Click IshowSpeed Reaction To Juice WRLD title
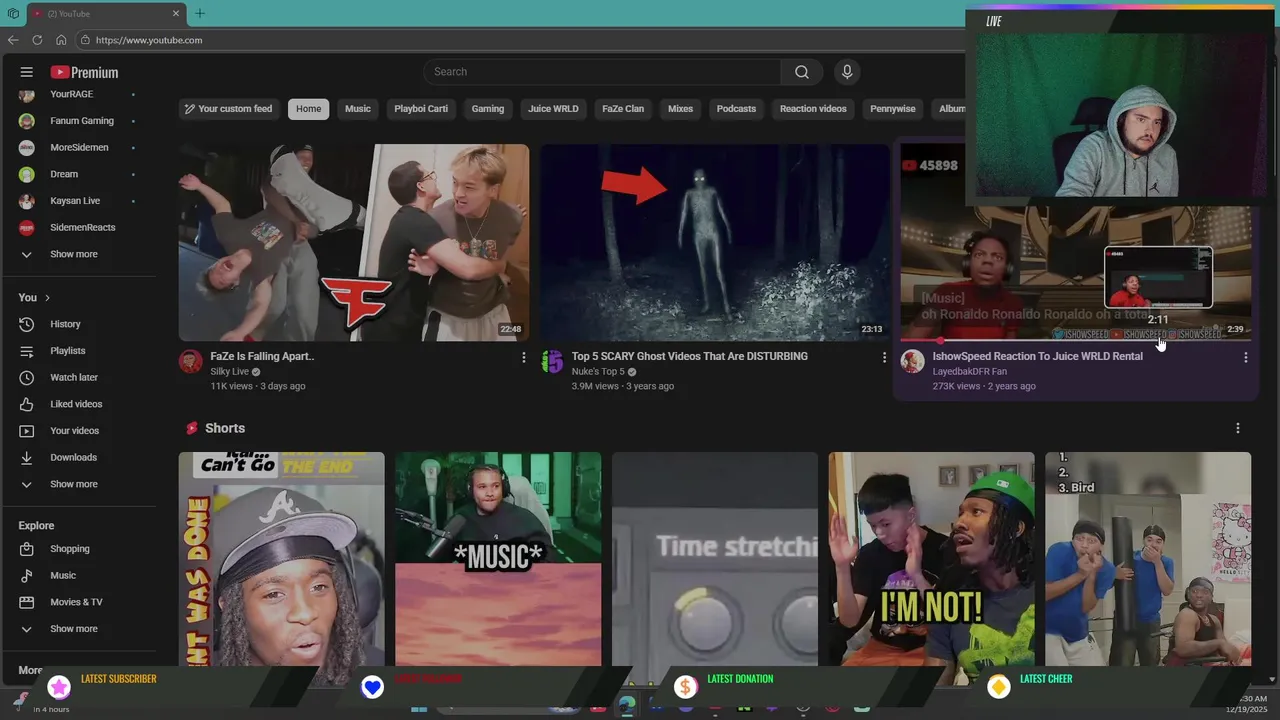Viewport: 1280px width, 720px height. 1037,356
